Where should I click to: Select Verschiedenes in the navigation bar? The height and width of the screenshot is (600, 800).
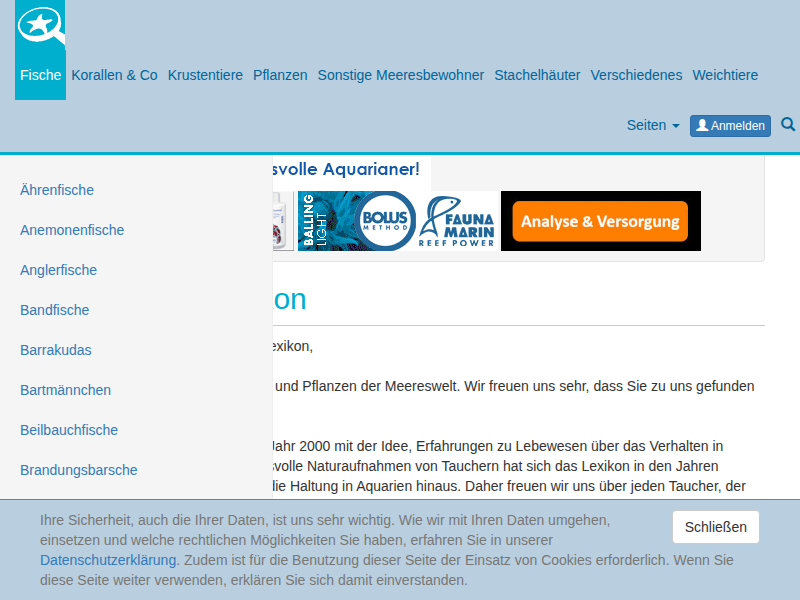636,75
